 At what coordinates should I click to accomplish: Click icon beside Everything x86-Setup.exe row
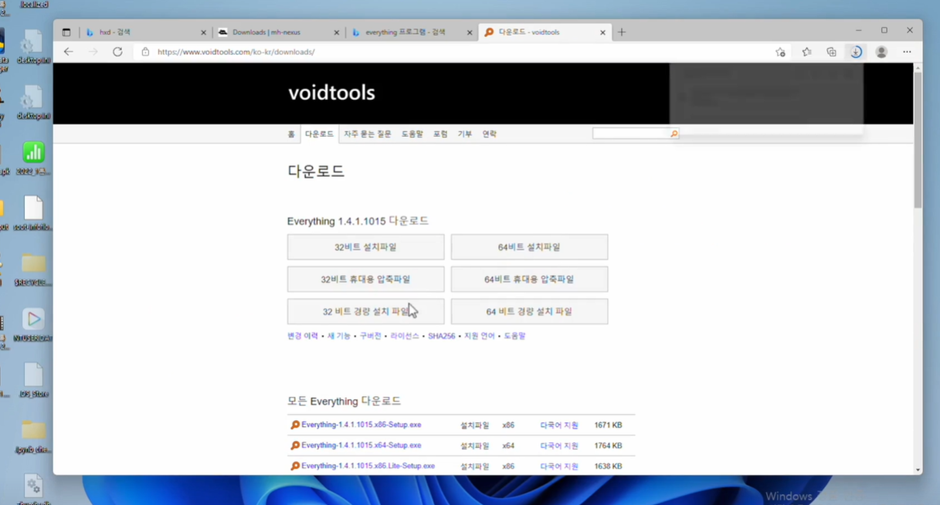[x=295, y=425]
